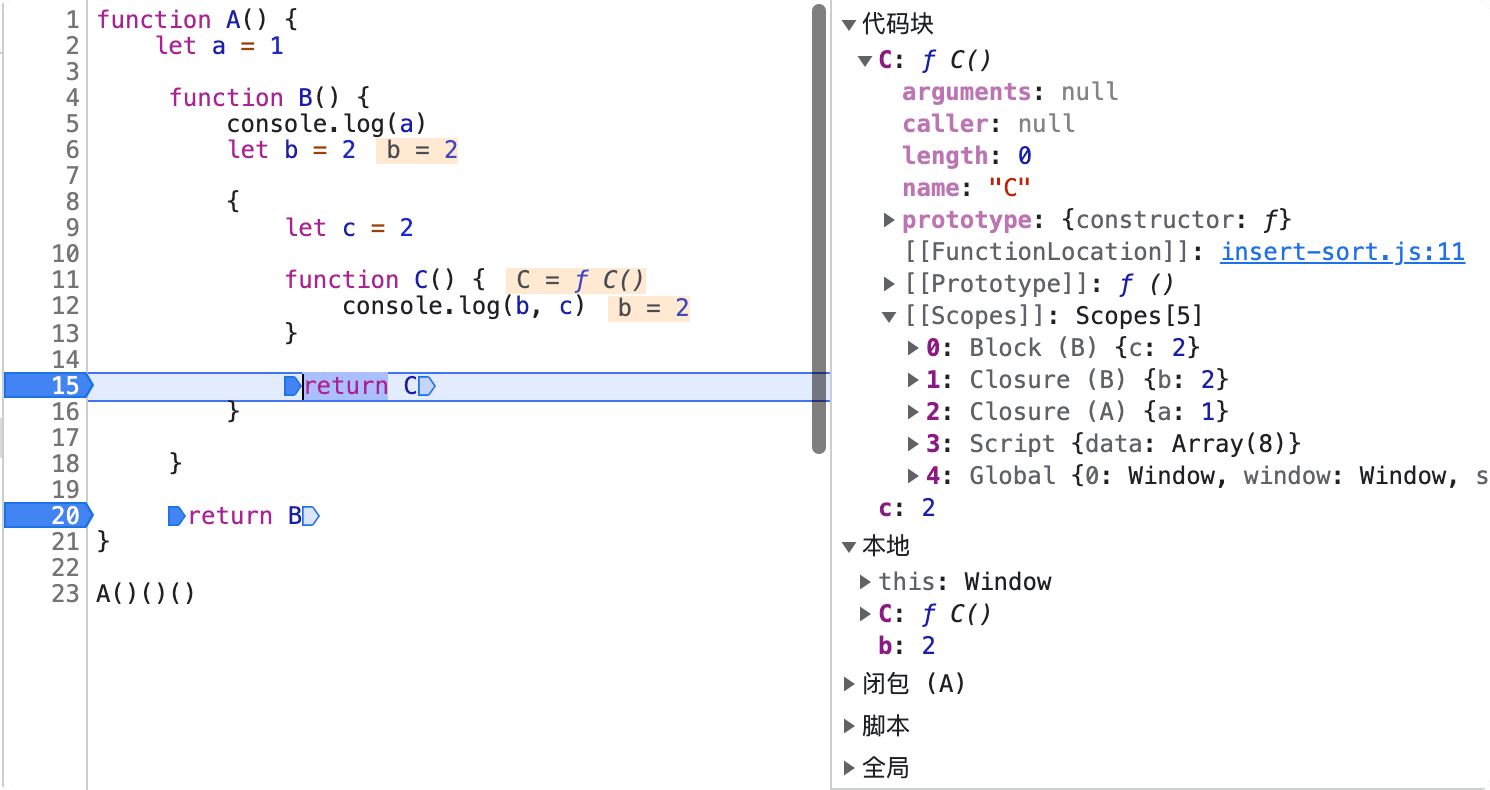This screenshot has width=1490, height=790.
Task: Click inline breakpoint marker after return B
Action: point(311,516)
